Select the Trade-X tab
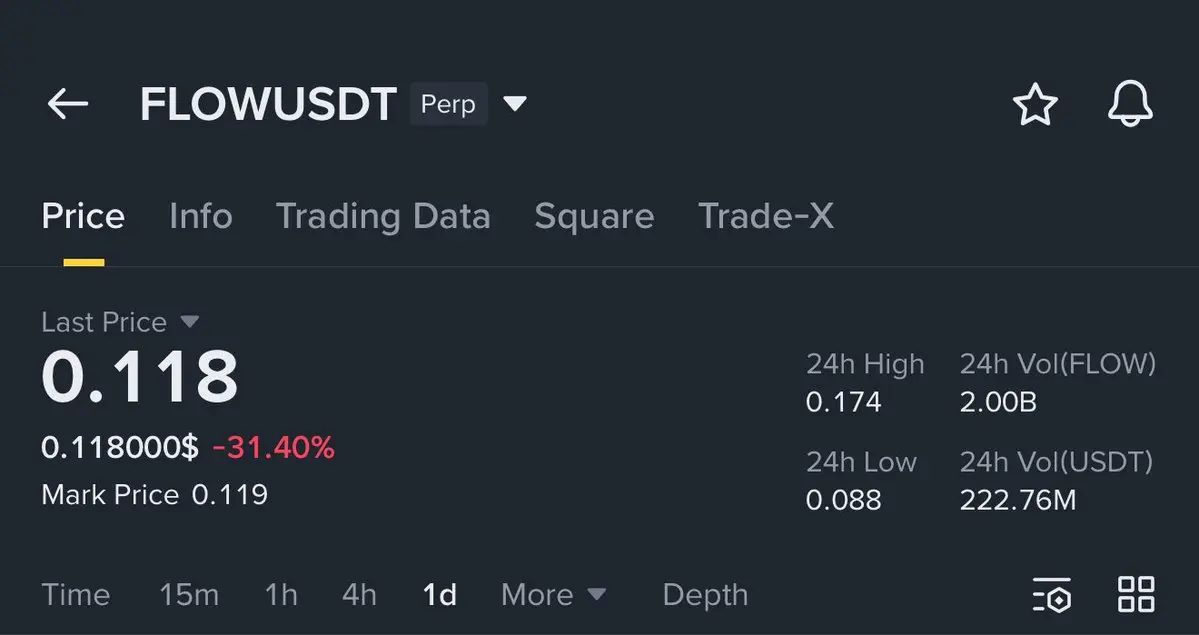Image resolution: width=1199 pixels, height=635 pixels. [765, 216]
